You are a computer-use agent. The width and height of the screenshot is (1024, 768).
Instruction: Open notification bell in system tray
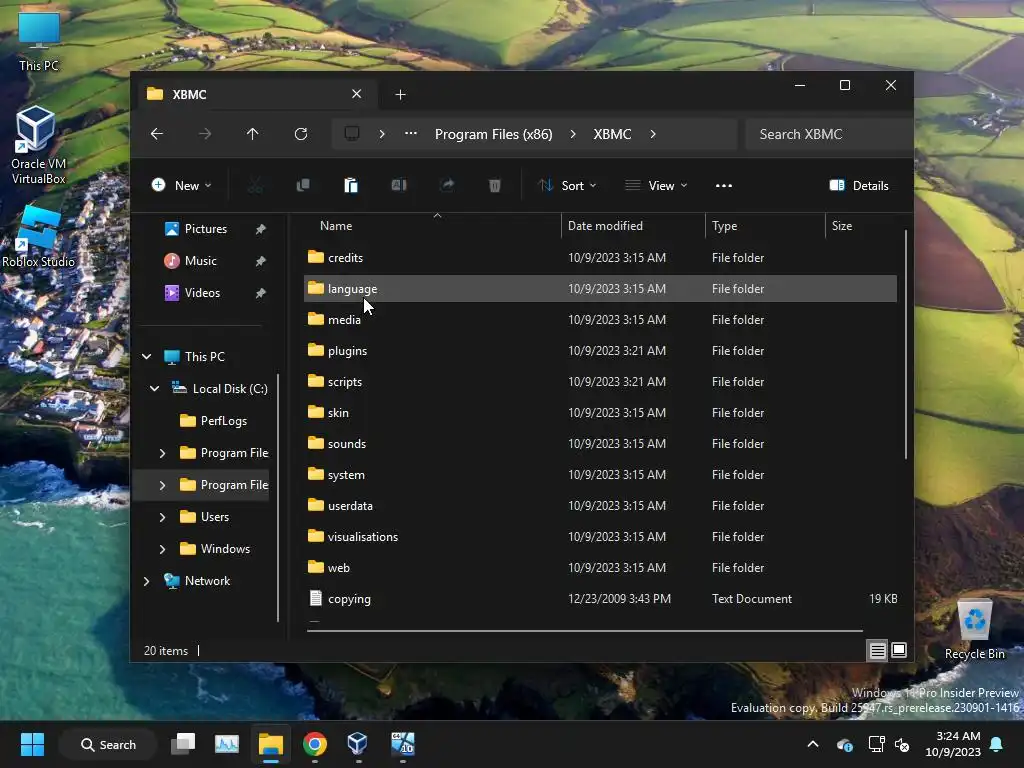[997, 744]
